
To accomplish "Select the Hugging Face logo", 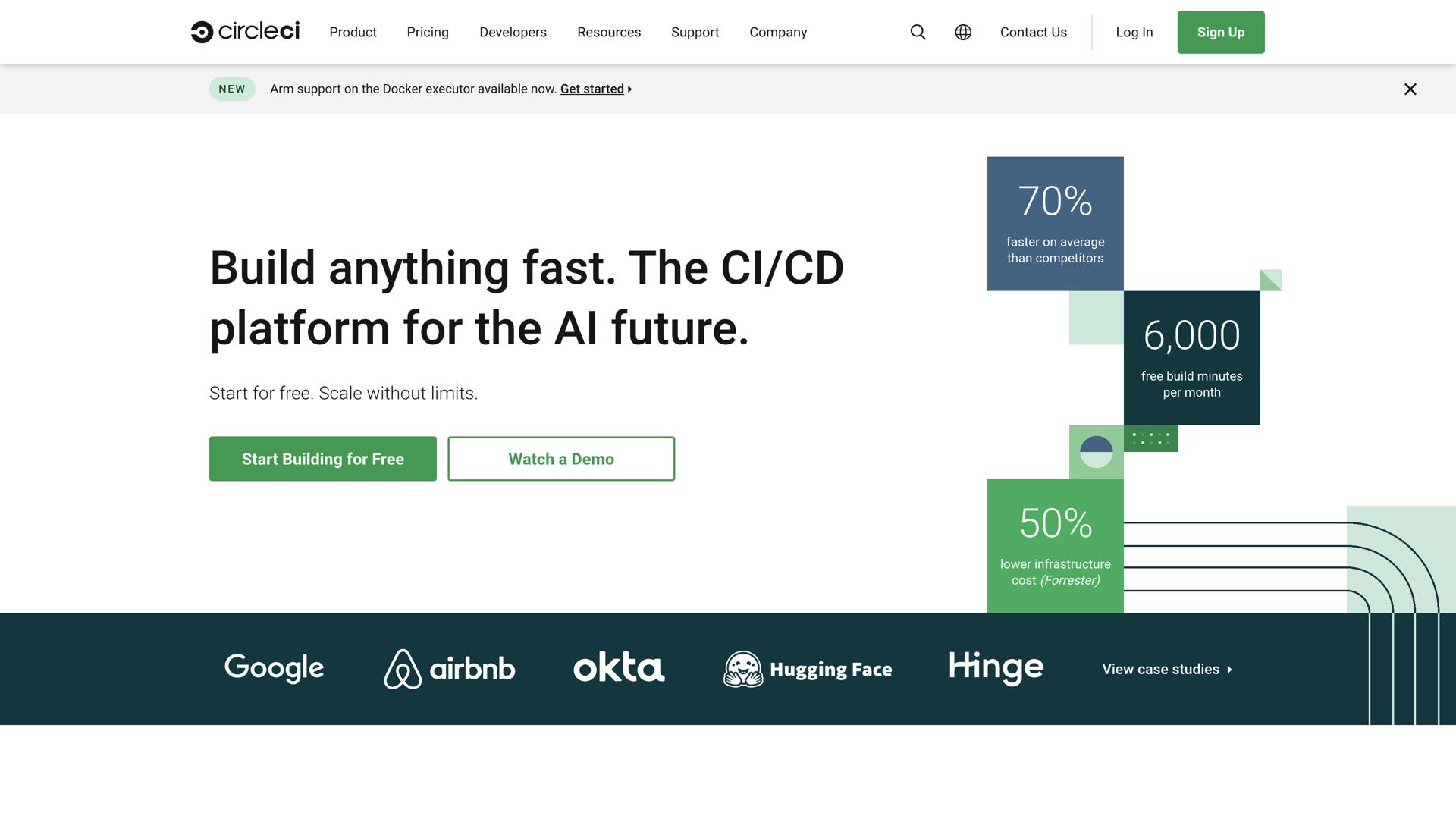I will (807, 668).
